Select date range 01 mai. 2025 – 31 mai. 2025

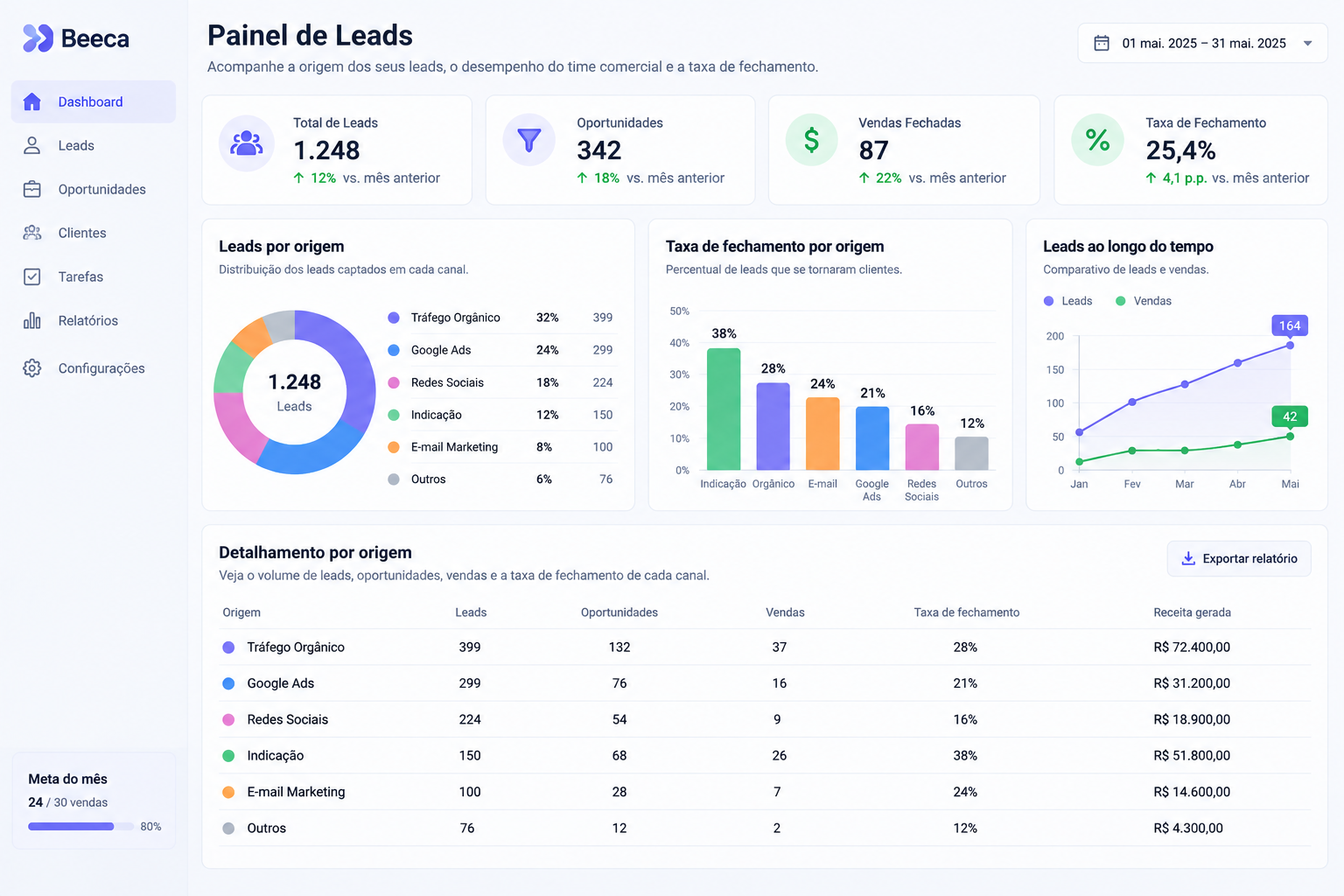tap(1203, 43)
